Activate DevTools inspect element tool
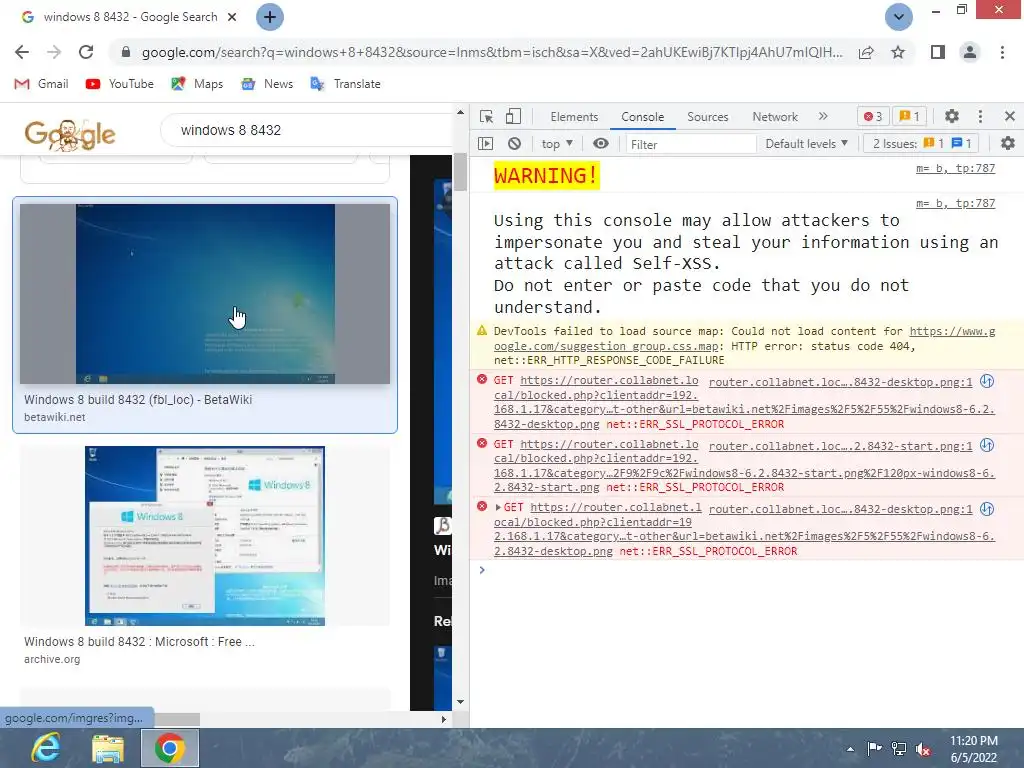Viewport: 1024px width, 768px height. (487, 116)
